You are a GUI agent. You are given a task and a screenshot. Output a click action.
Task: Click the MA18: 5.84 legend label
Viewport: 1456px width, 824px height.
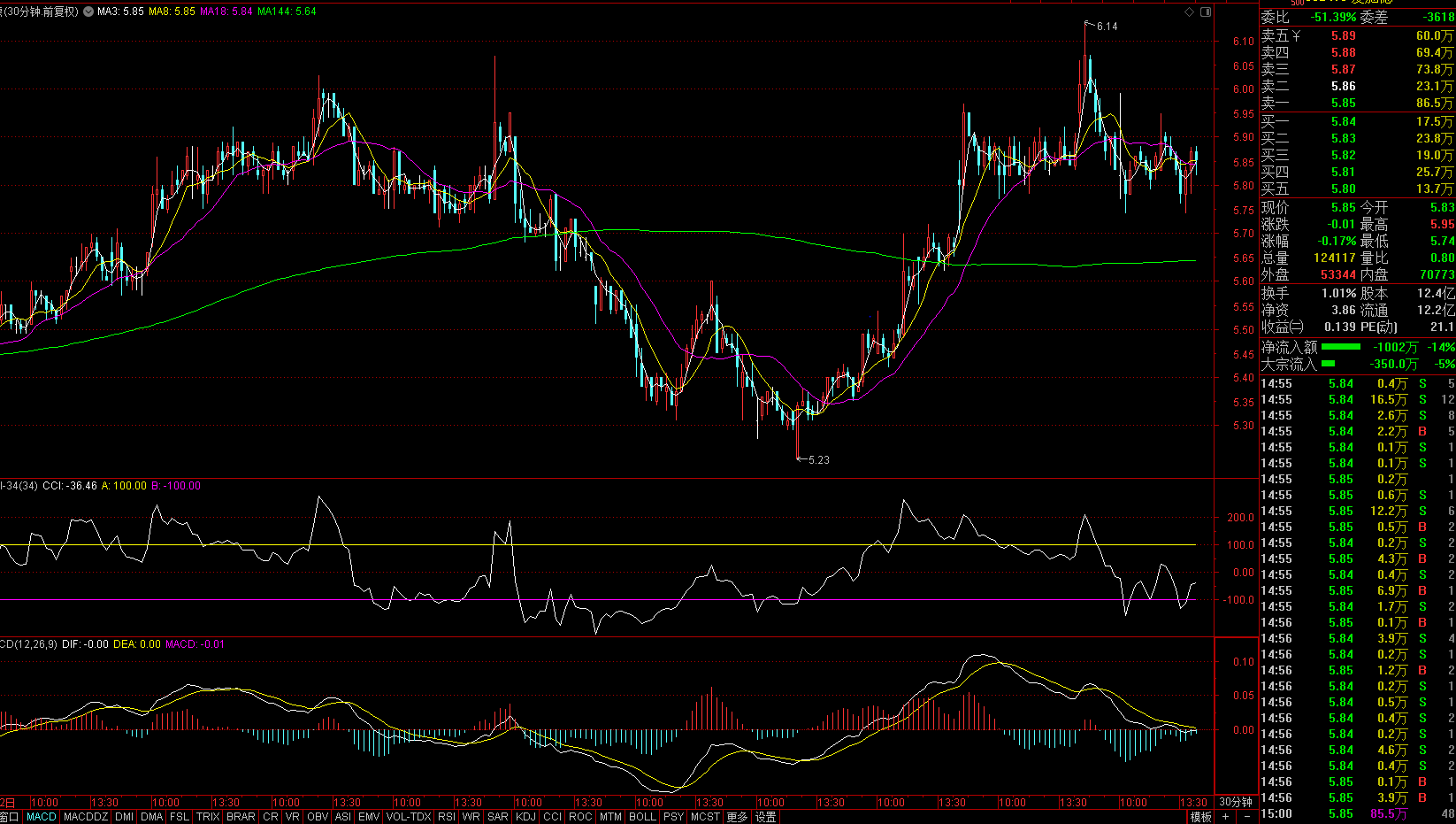point(226,12)
